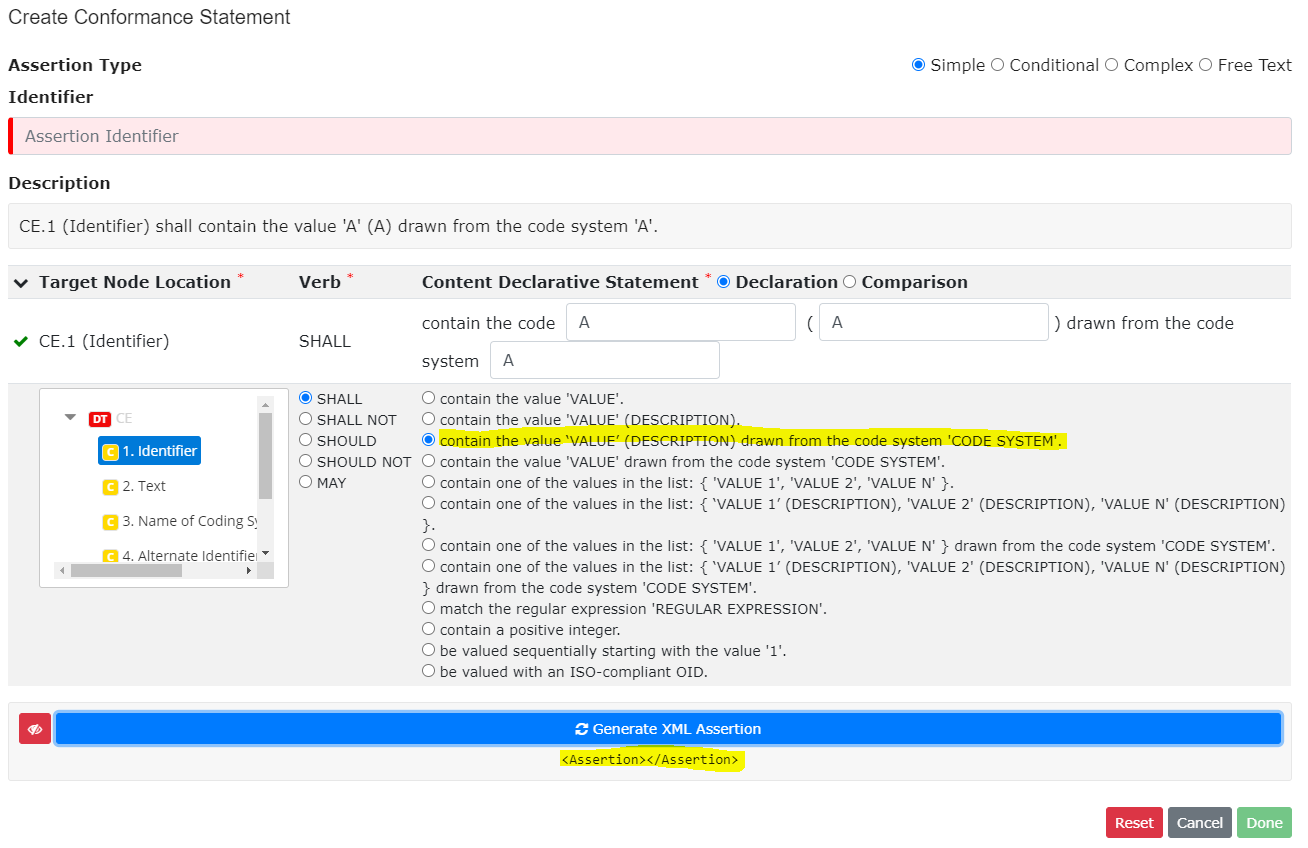Select the 1. Identifier tree node

coord(150,451)
